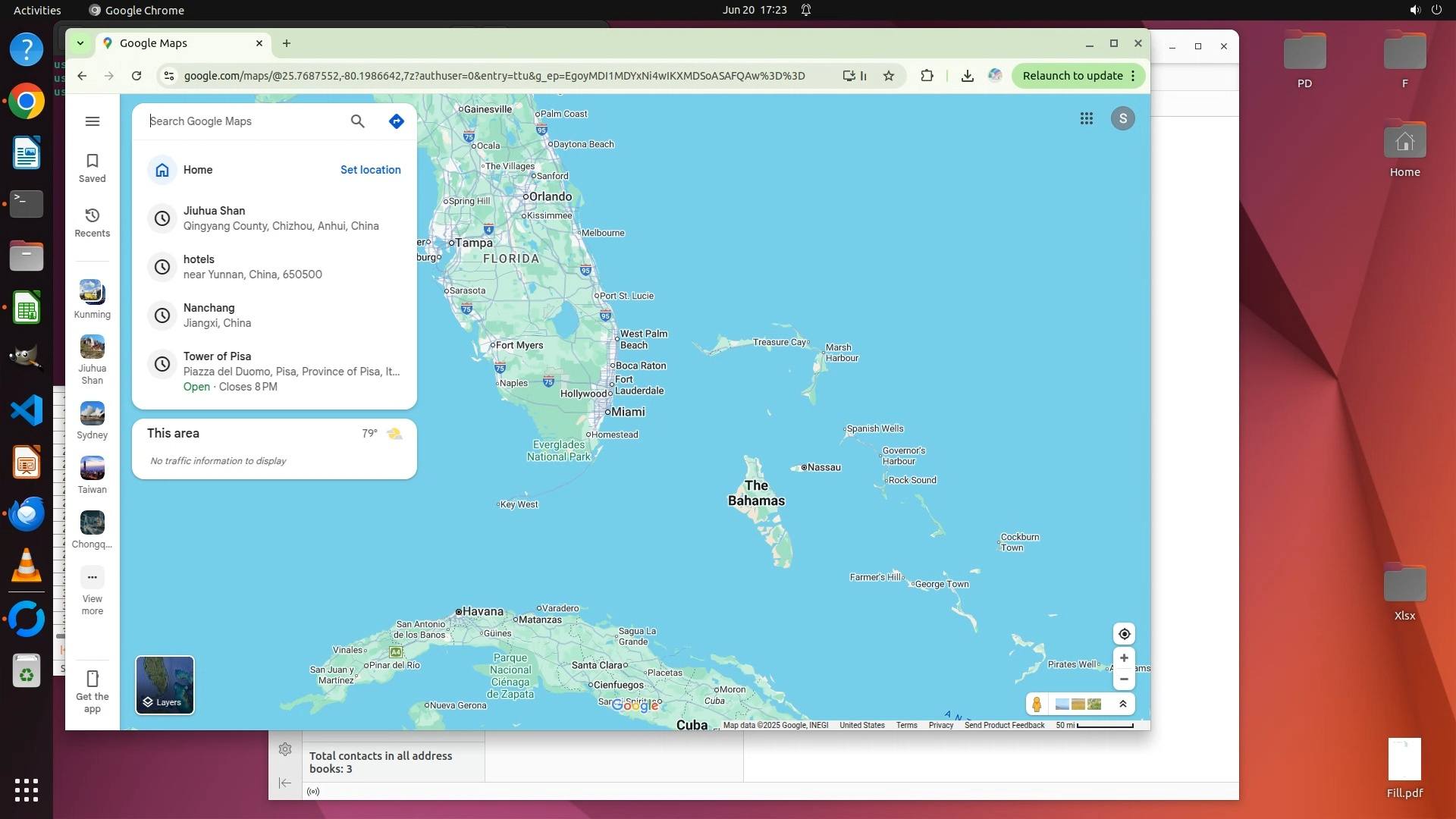This screenshot has height=819, width=1456.
Task: Zoom out the map with minus button
Action: [1124, 679]
